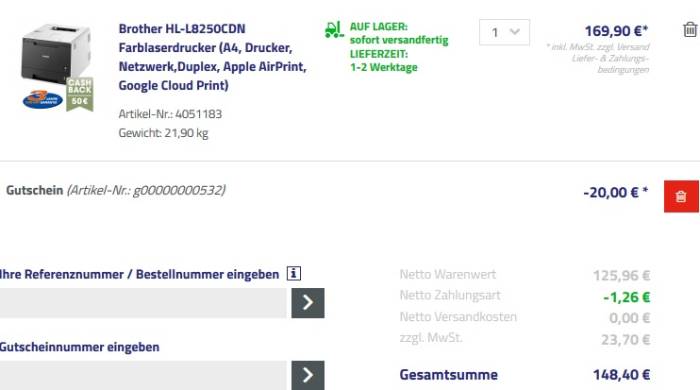This screenshot has height=390, width=700.
Task: Click the -20,00 € voucher amount
Action: pos(616,192)
